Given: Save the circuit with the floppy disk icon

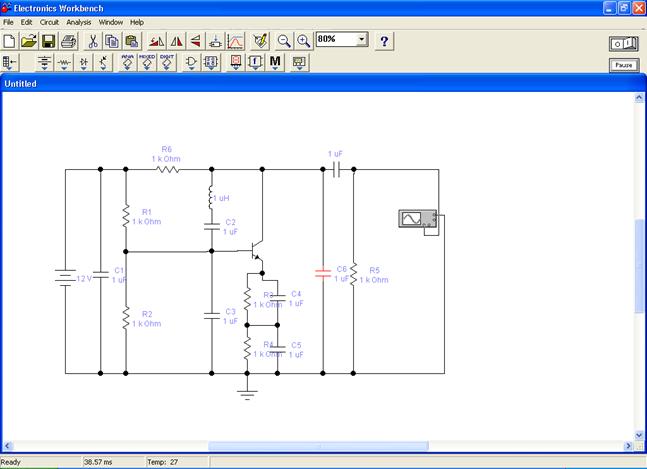Looking at the screenshot, I should (x=48, y=41).
